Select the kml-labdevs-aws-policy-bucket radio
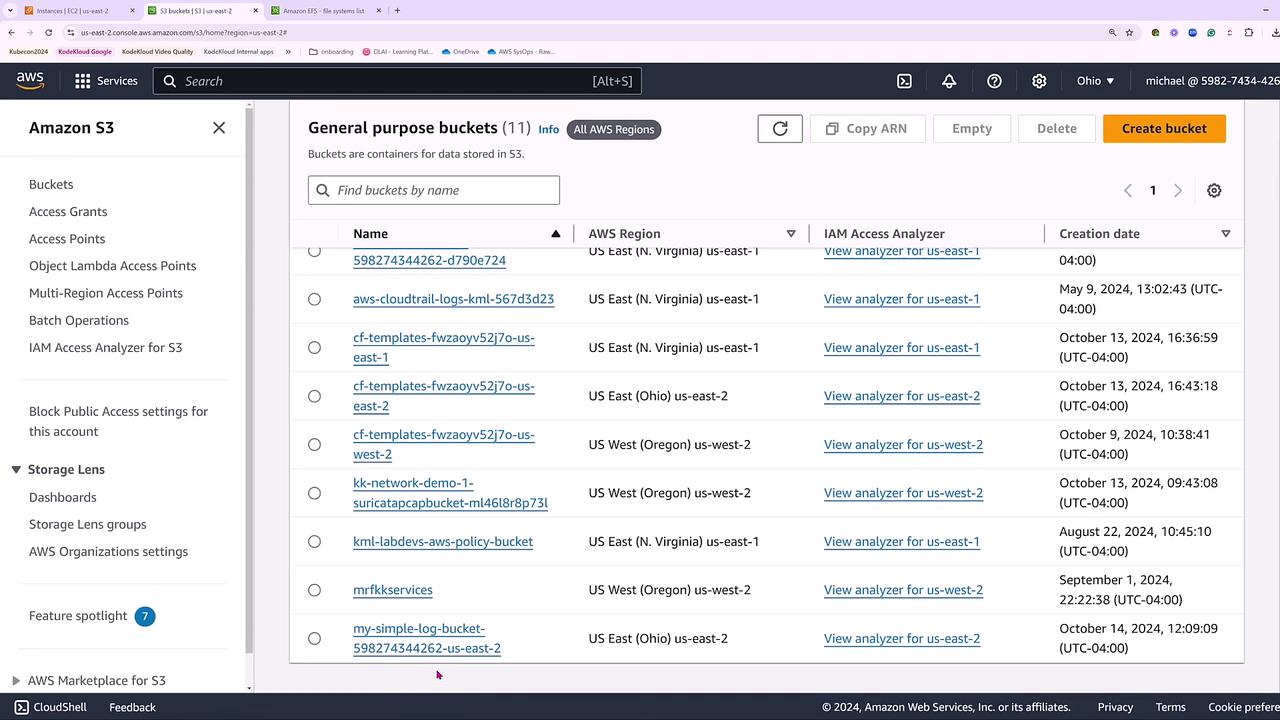This screenshot has width=1280, height=720. tap(314, 541)
